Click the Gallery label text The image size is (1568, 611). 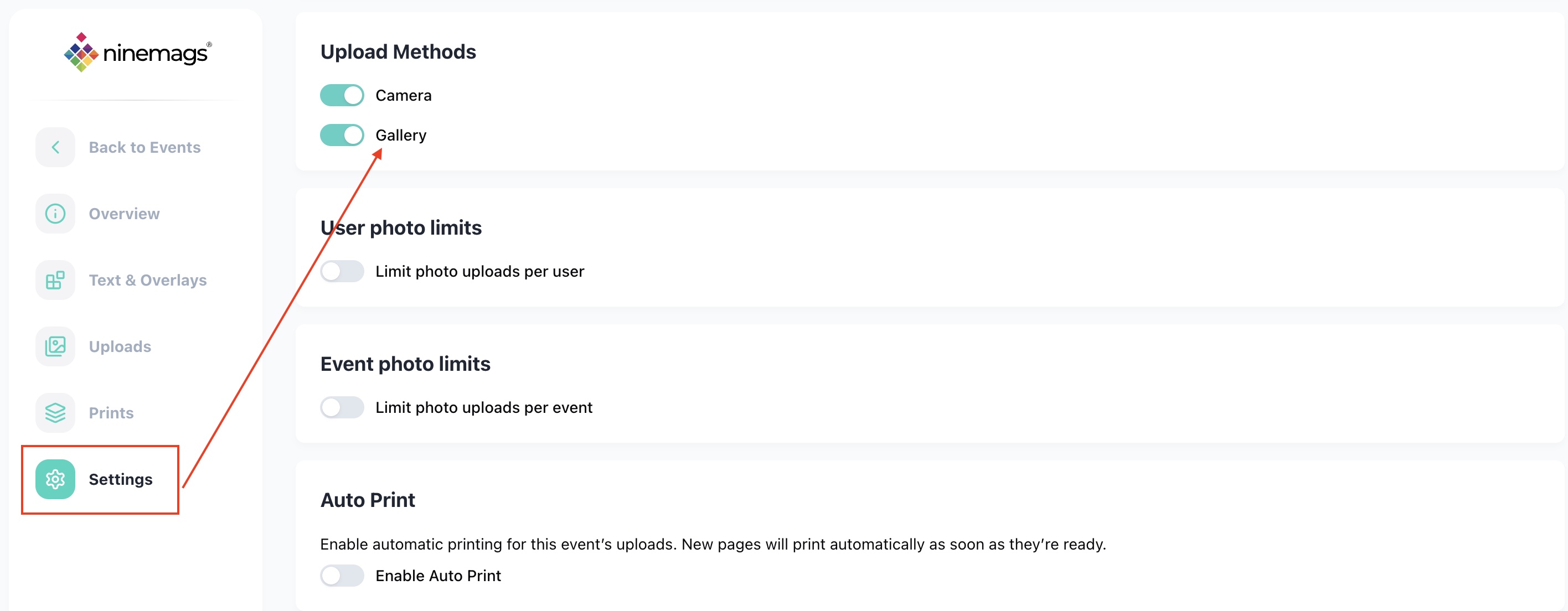point(401,135)
